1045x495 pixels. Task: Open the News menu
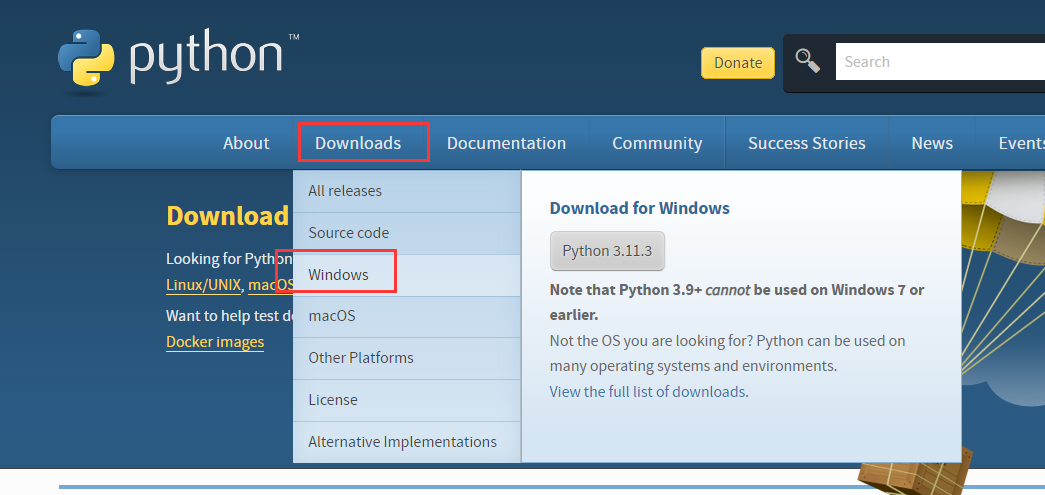932,143
